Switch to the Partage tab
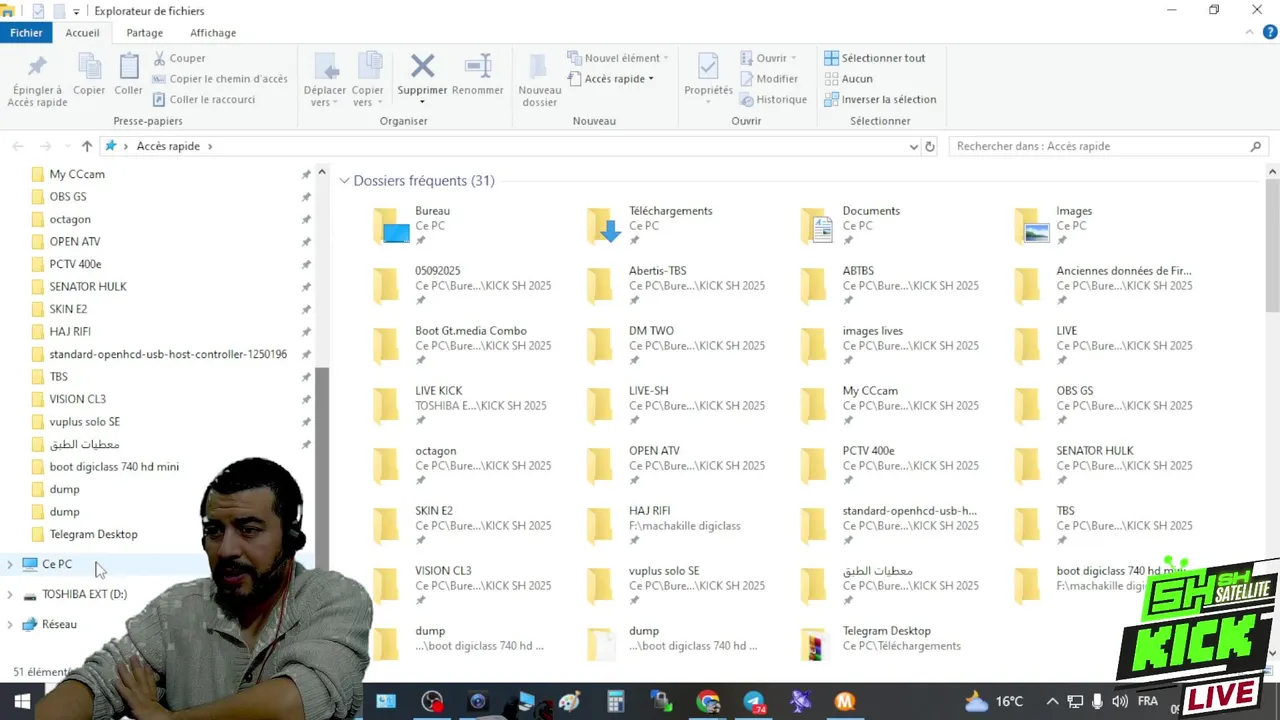The height and width of the screenshot is (720, 1280). pos(144,33)
